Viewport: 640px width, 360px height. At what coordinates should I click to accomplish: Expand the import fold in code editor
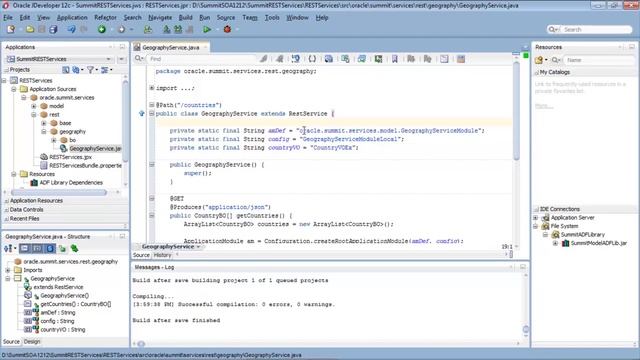[152, 88]
